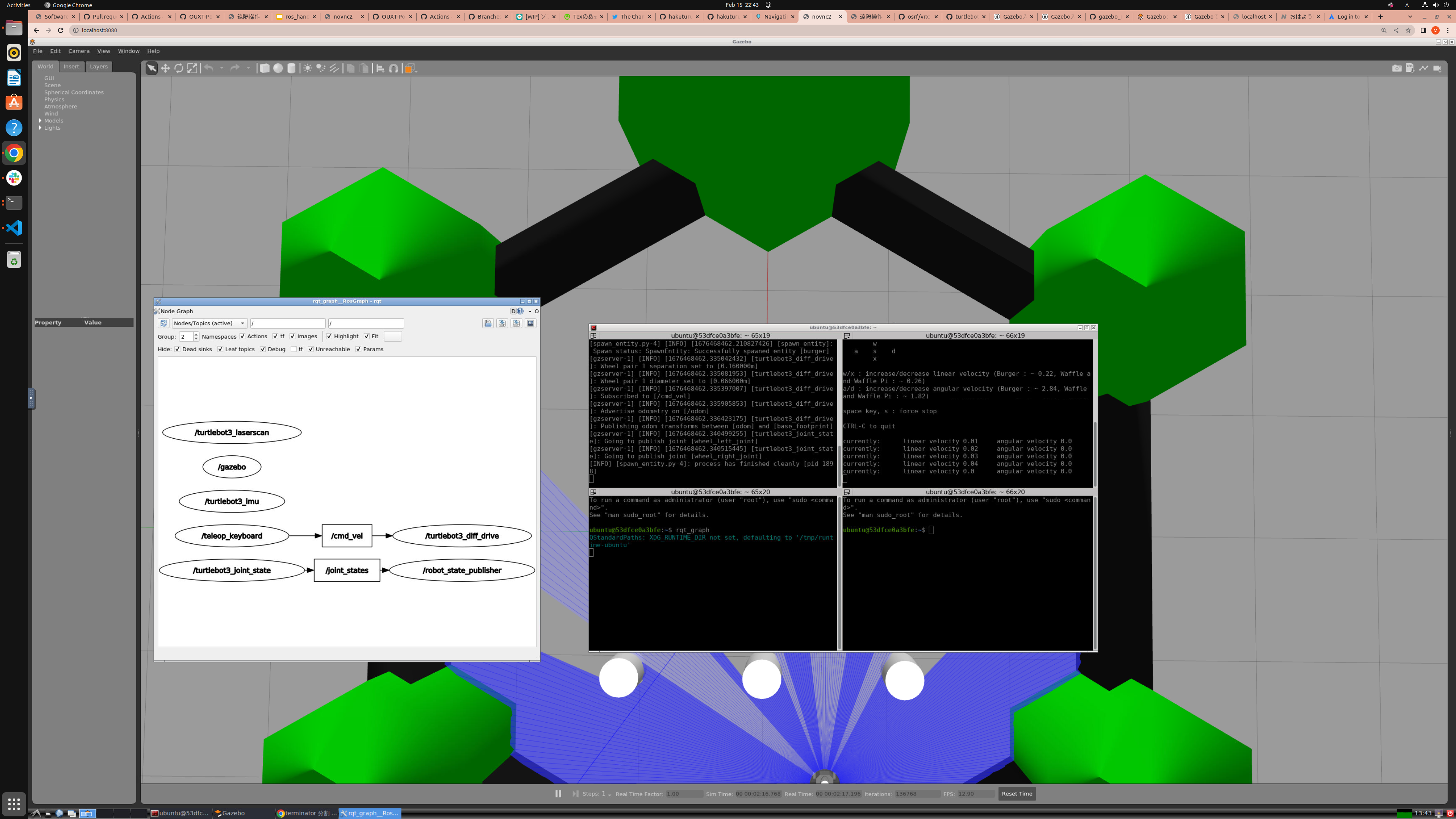Open the Edit menu in Gazebo
The image size is (1456, 819).
point(55,51)
